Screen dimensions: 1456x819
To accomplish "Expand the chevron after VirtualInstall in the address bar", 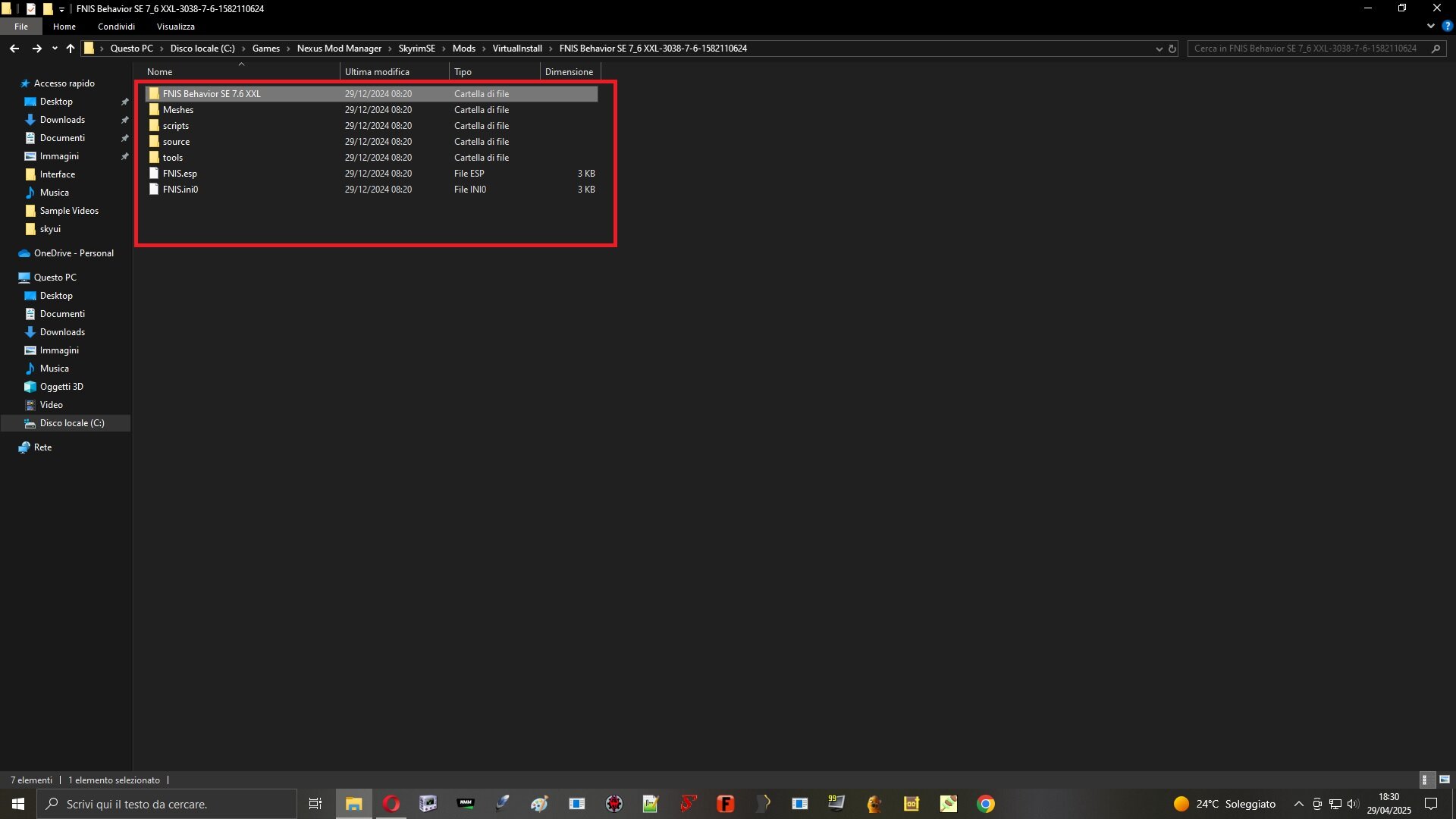I will (x=551, y=49).
